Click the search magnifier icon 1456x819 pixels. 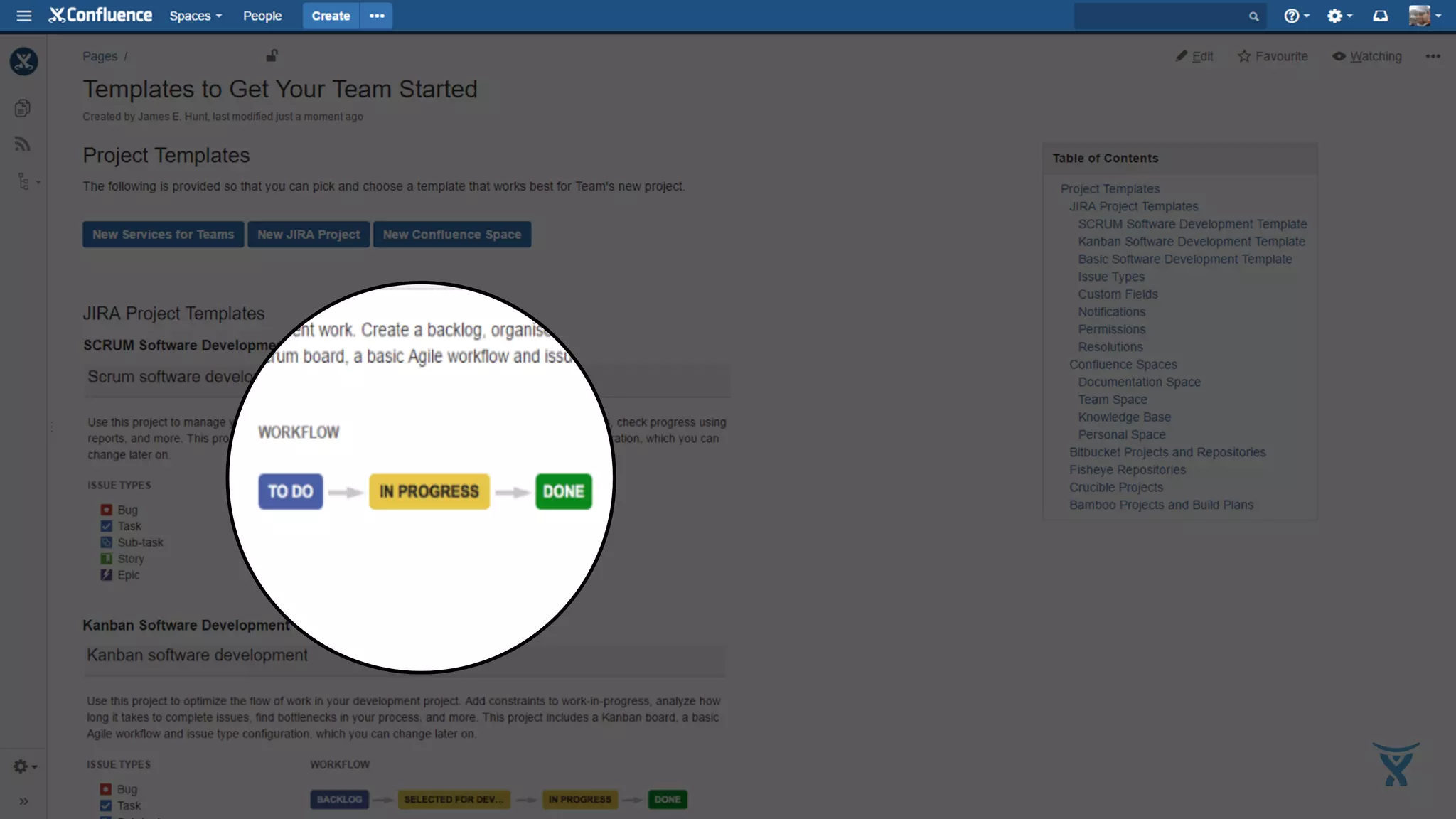1253,16
